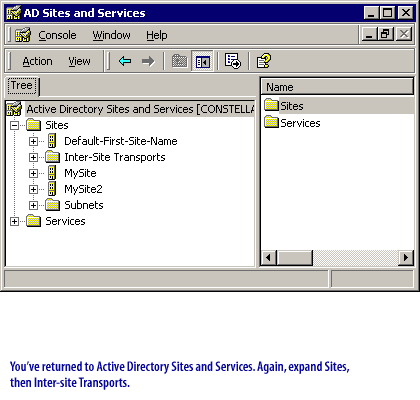Screen dimensions: 420x400
Task: Select MySite2 label in tree
Action: [83, 189]
